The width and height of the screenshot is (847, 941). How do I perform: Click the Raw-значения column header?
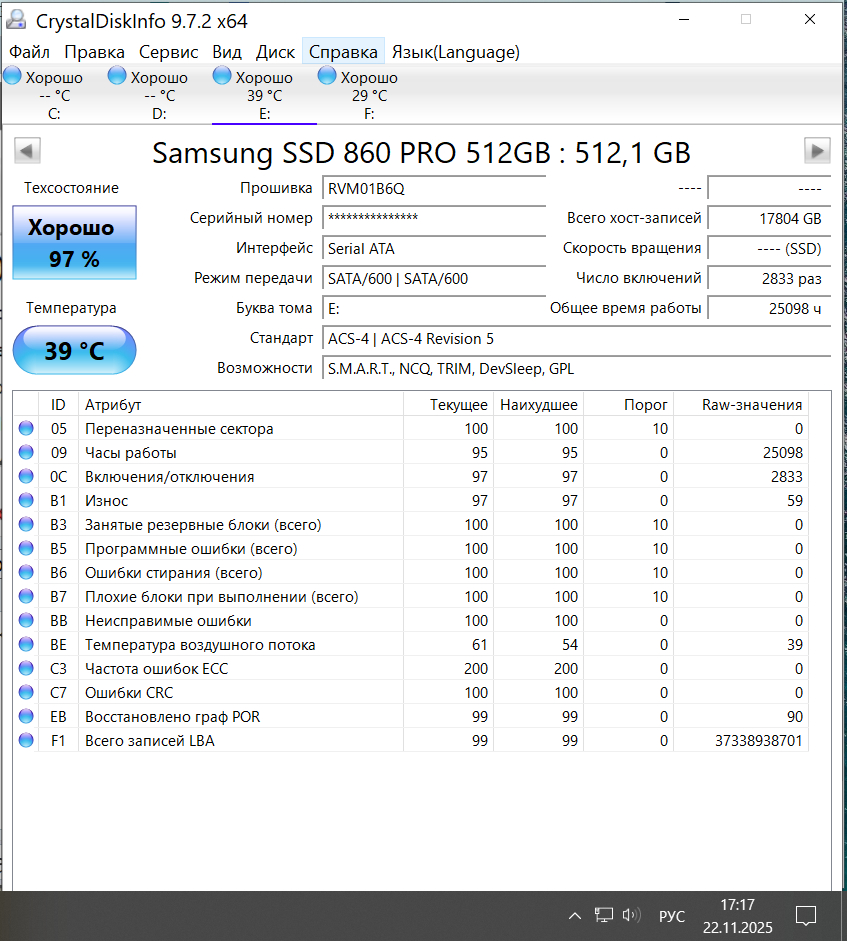[741, 404]
